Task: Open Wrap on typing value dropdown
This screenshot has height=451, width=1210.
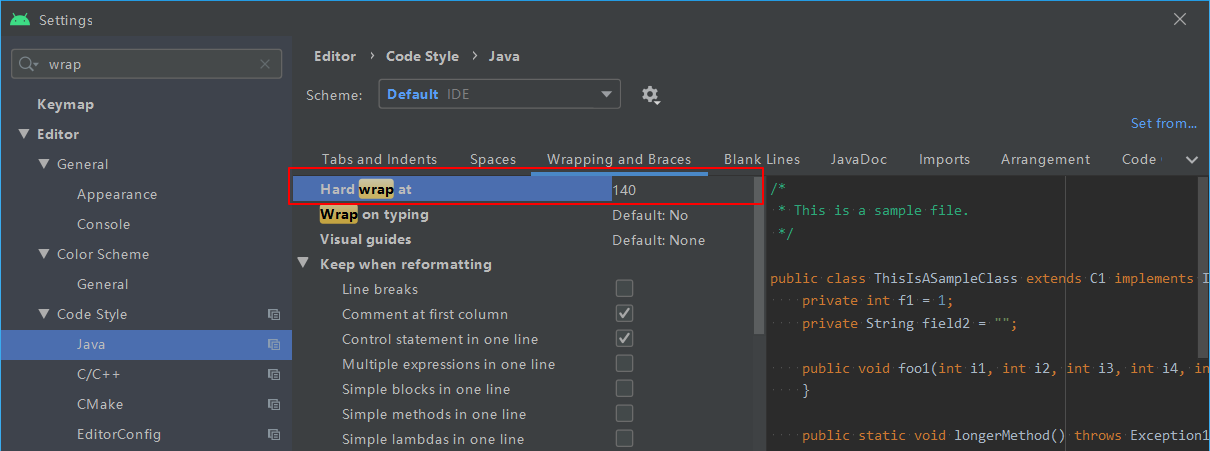Action: (650, 215)
